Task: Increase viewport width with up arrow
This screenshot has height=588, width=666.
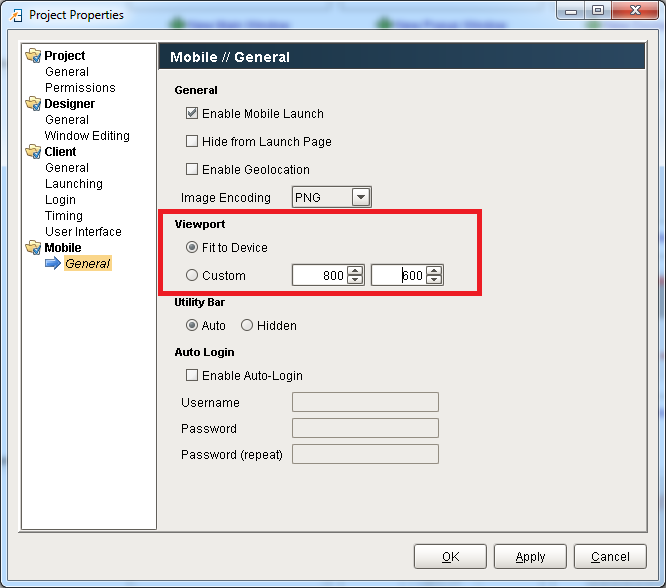Action: point(355,271)
